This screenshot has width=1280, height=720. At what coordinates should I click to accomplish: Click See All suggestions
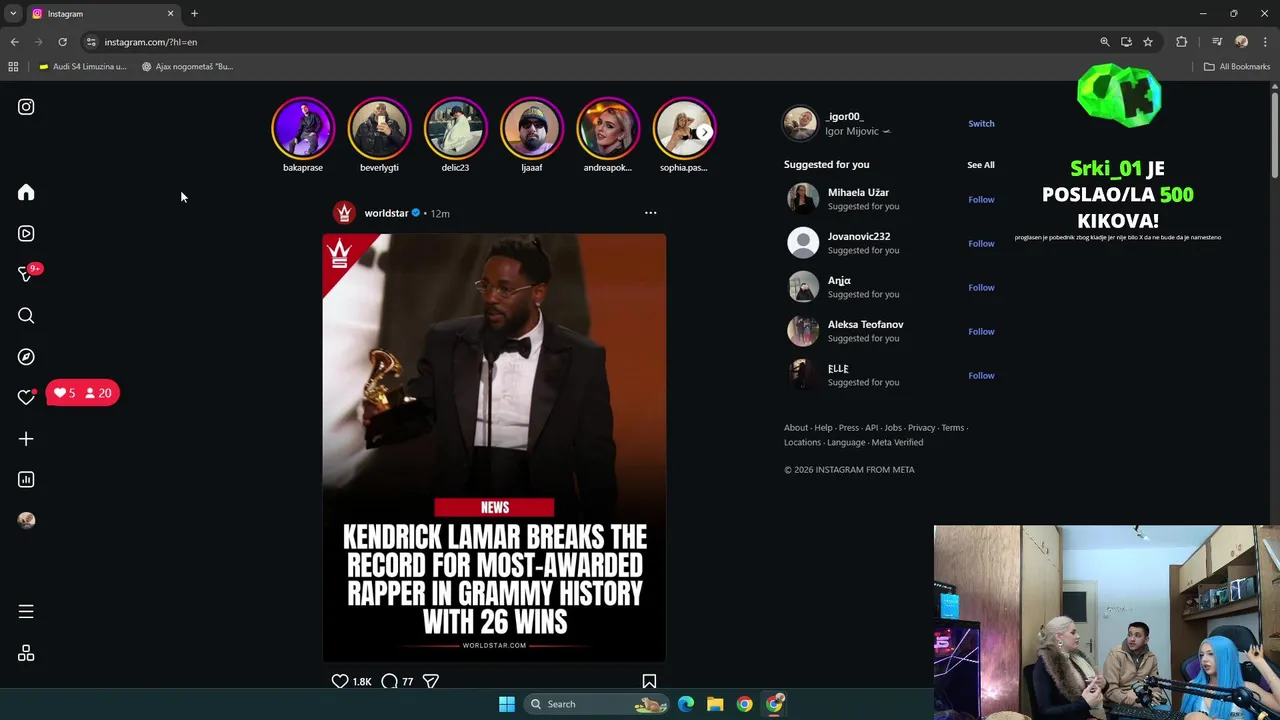(981, 165)
